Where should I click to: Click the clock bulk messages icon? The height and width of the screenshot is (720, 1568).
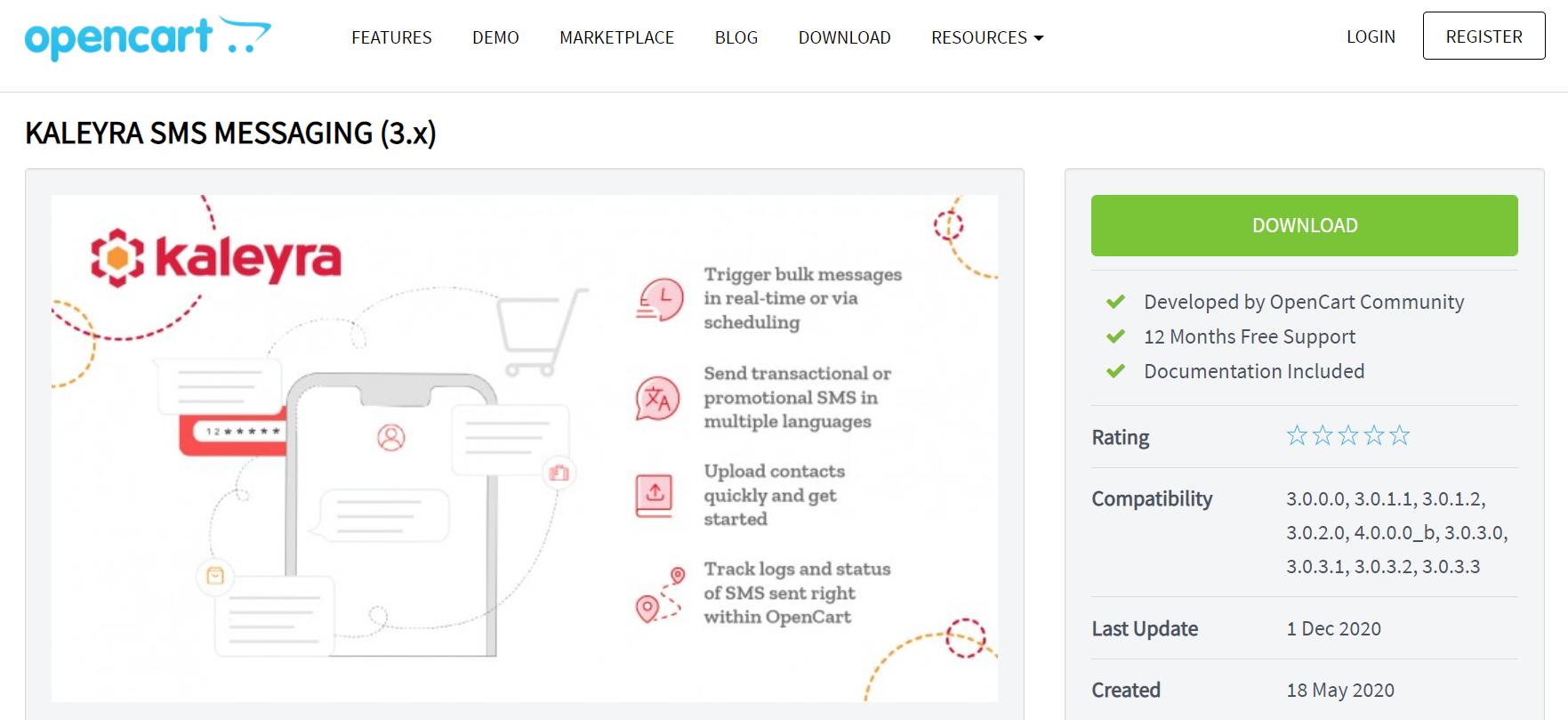[659, 300]
